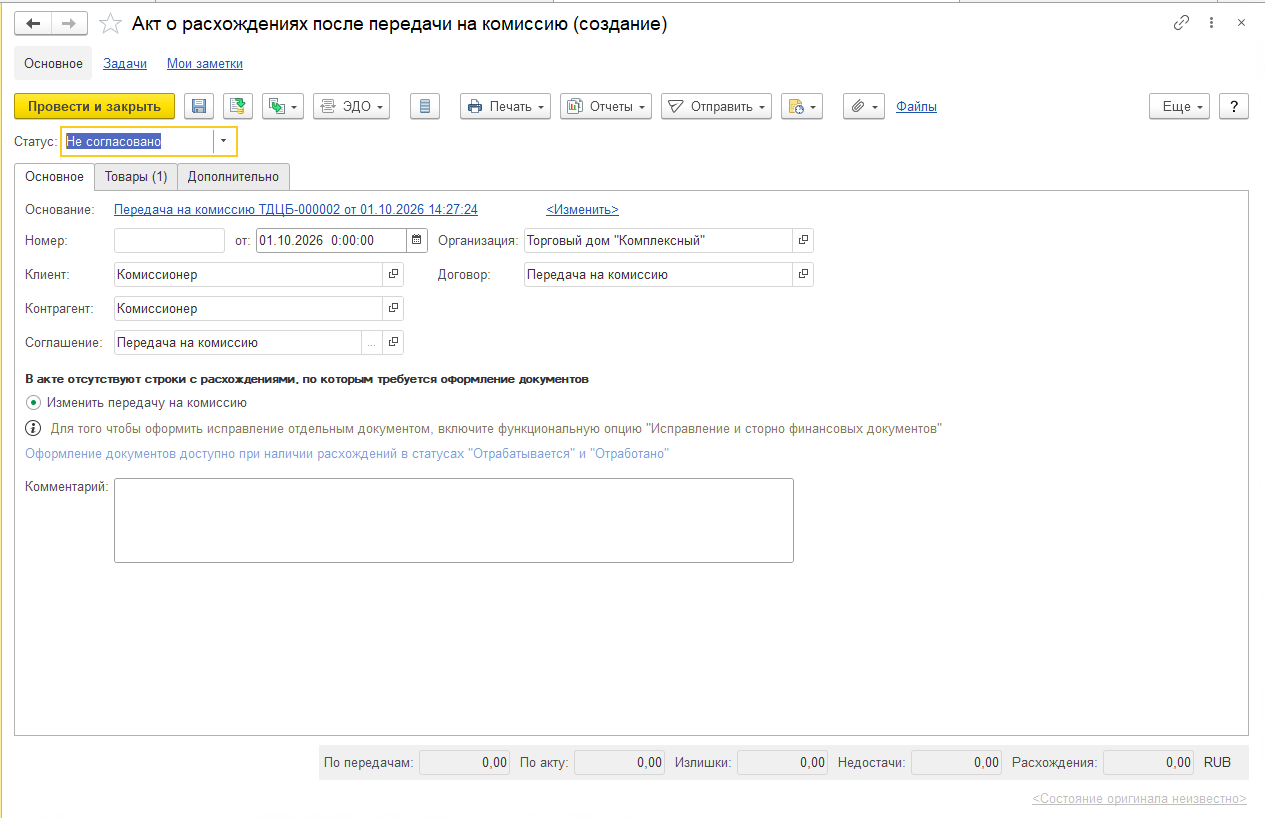
Task: Open the Организация record form
Action: [x=803, y=240]
